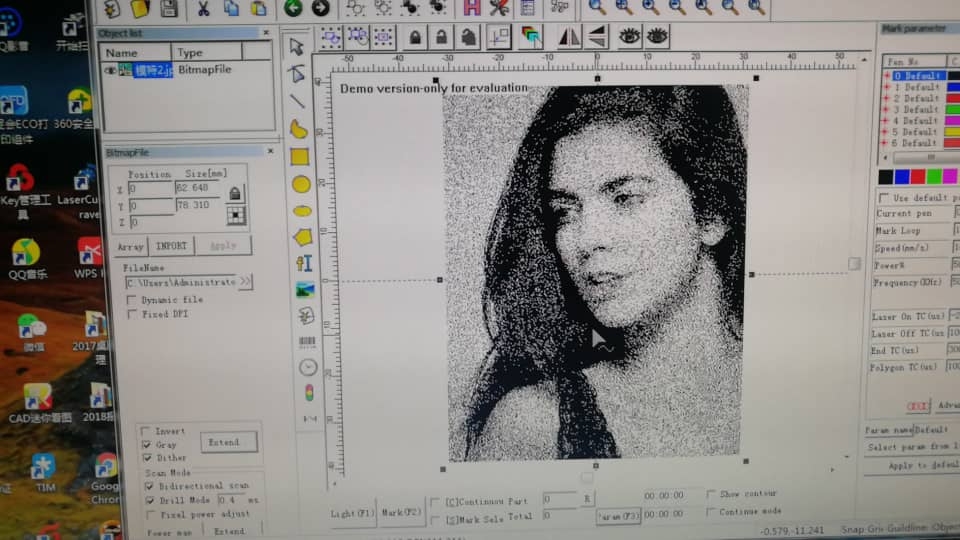Select the Rectangle tool

pos(300,157)
